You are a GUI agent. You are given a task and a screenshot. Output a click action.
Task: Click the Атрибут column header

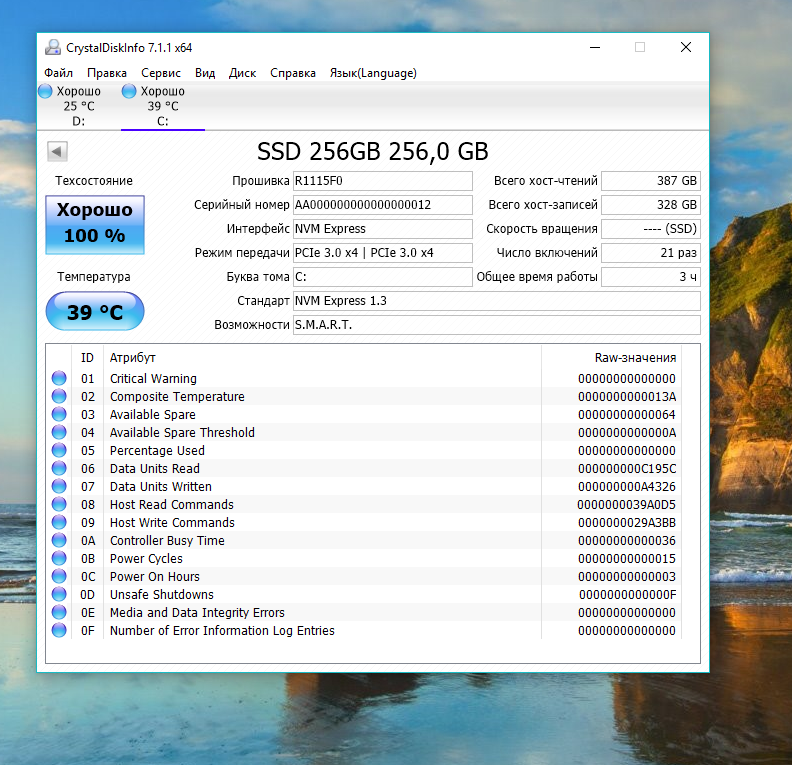[x=322, y=358]
